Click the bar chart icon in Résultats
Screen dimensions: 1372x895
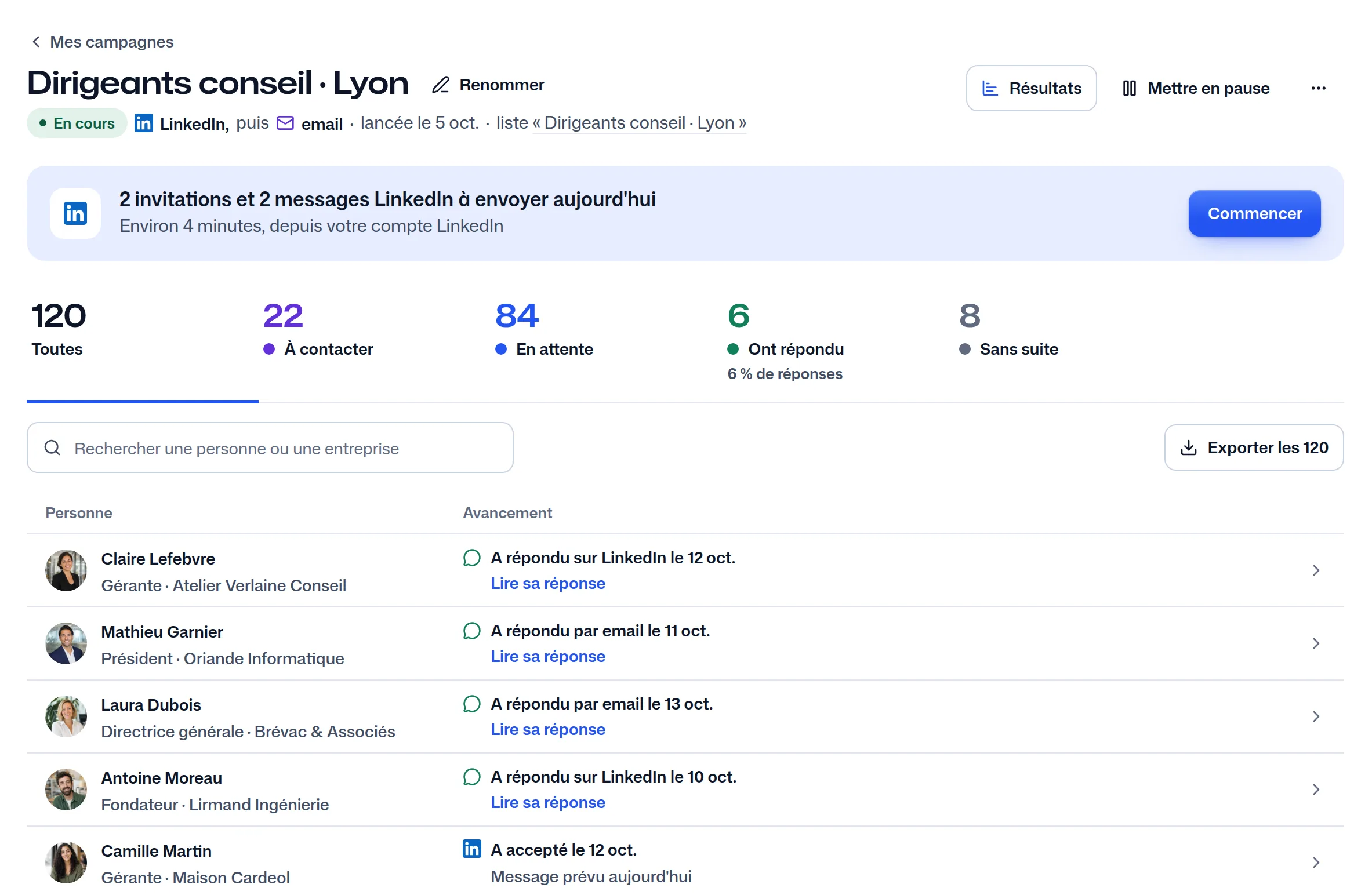pyautogui.click(x=990, y=88)
